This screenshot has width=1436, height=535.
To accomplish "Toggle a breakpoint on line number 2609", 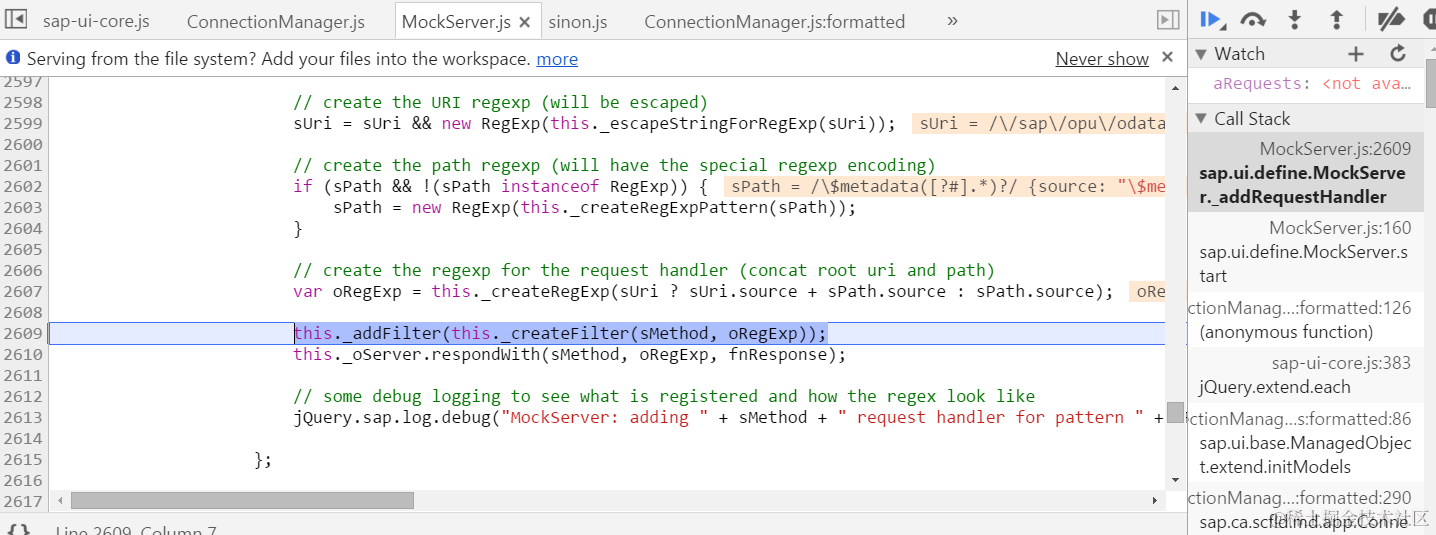I will coord(23,334).
